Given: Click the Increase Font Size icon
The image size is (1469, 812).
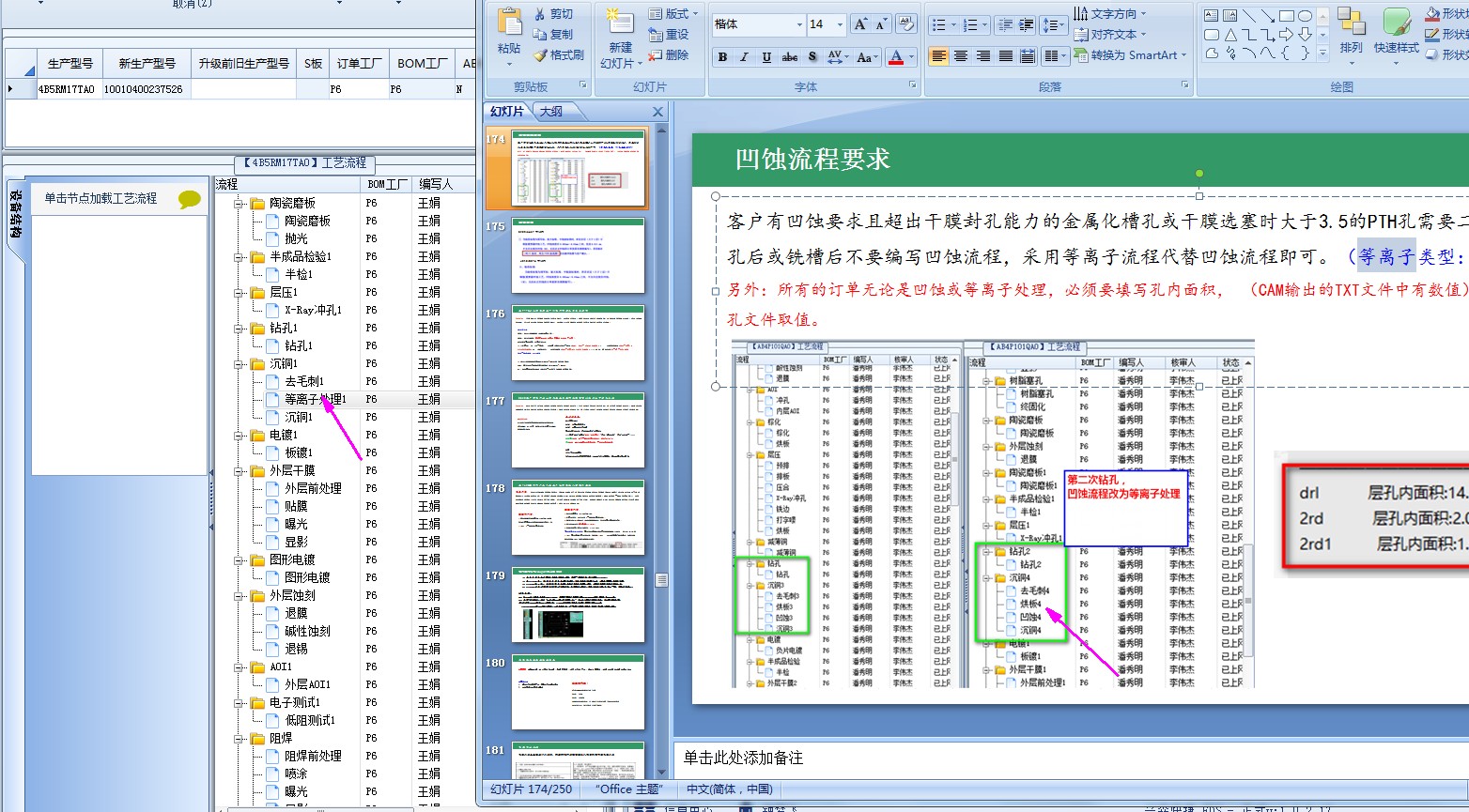Looking at the screenshot, I should [860, 24].
